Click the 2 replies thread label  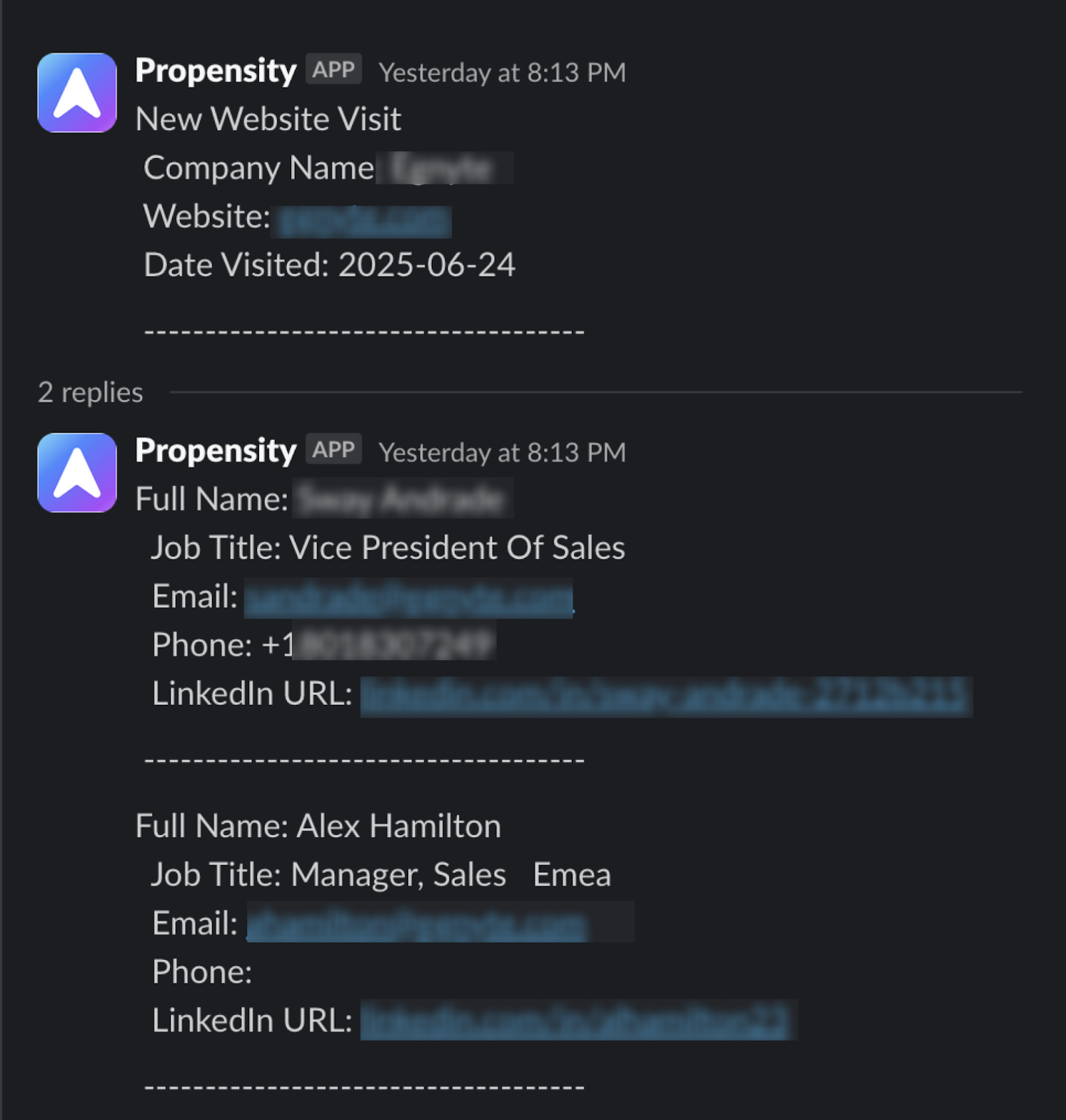click(90, 393)
